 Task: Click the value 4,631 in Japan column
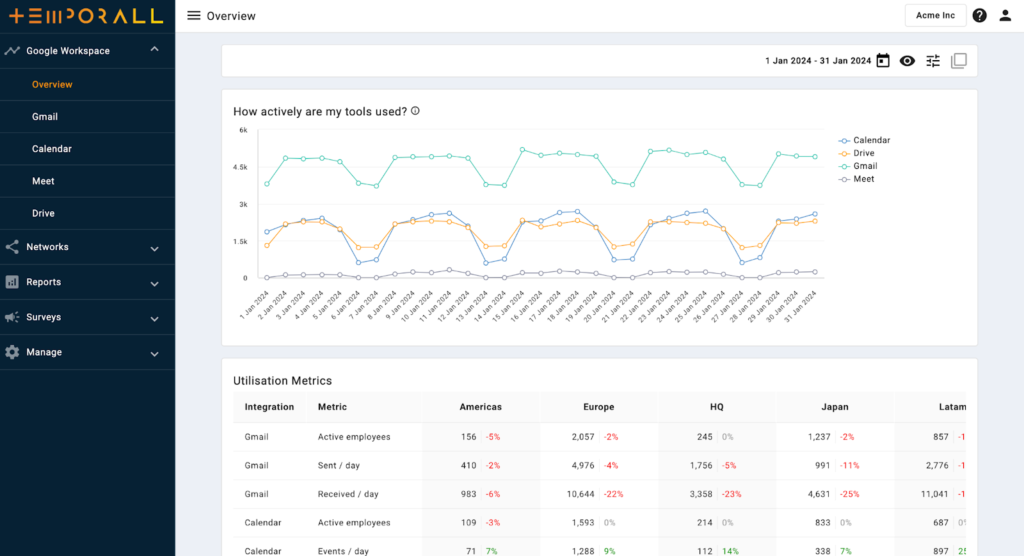819,495
